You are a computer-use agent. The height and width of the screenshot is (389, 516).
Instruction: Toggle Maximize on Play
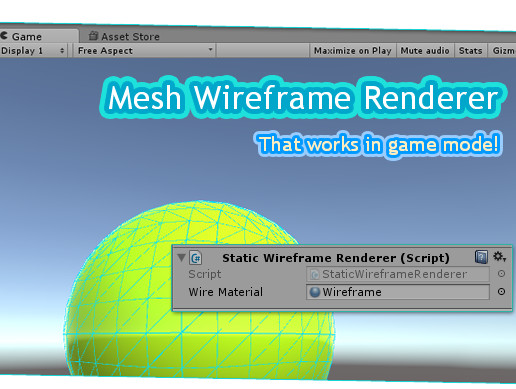coord(353,51)
